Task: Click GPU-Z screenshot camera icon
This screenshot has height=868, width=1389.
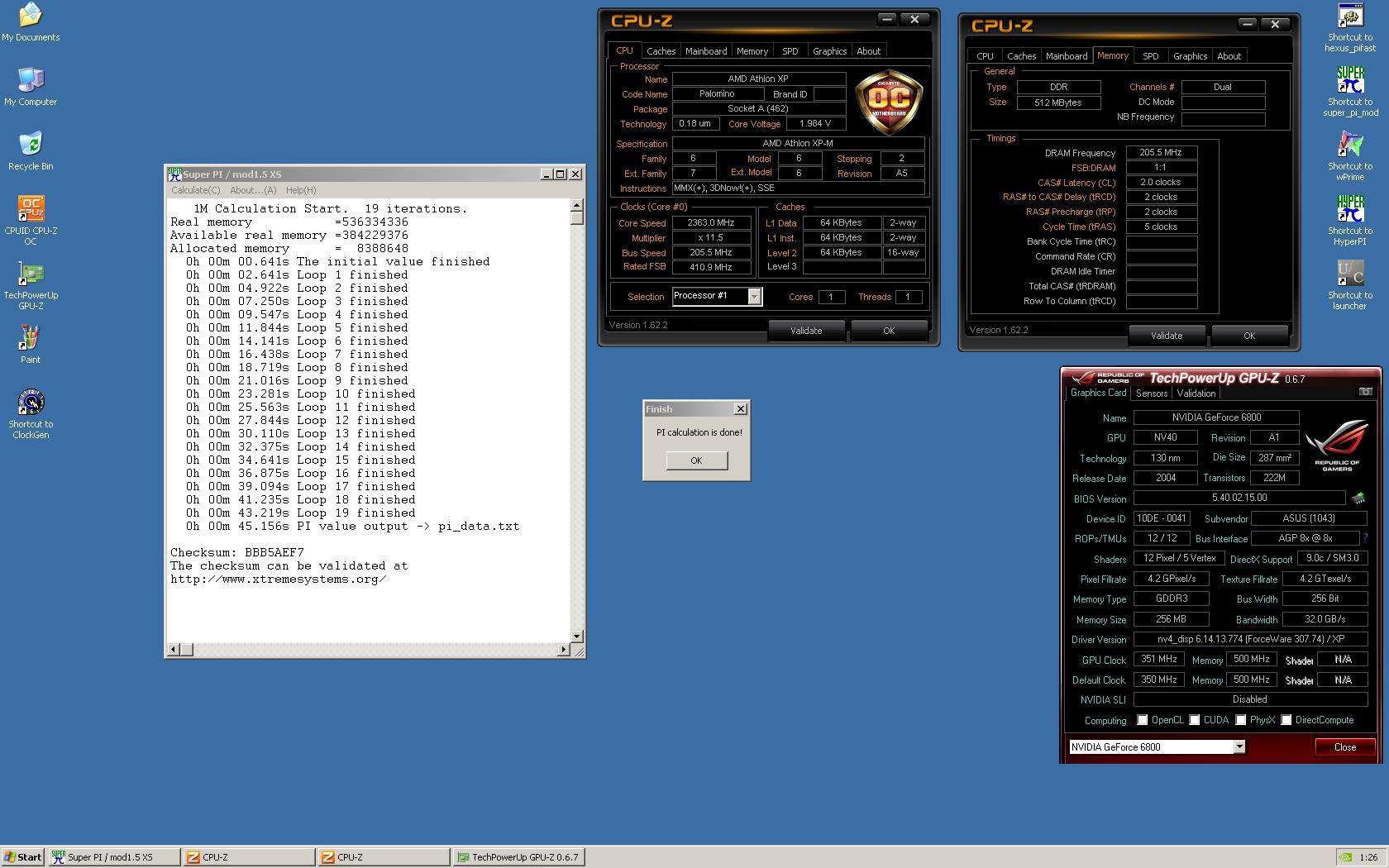Action: tap(1365, 392)
